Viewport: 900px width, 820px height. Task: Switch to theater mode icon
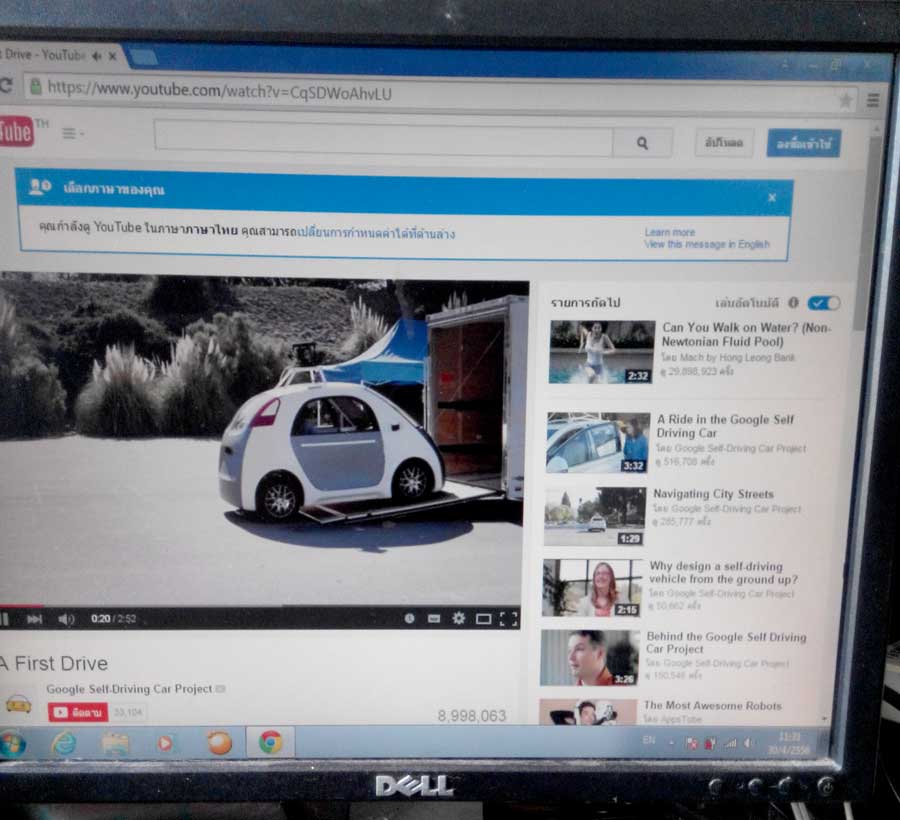483,619
